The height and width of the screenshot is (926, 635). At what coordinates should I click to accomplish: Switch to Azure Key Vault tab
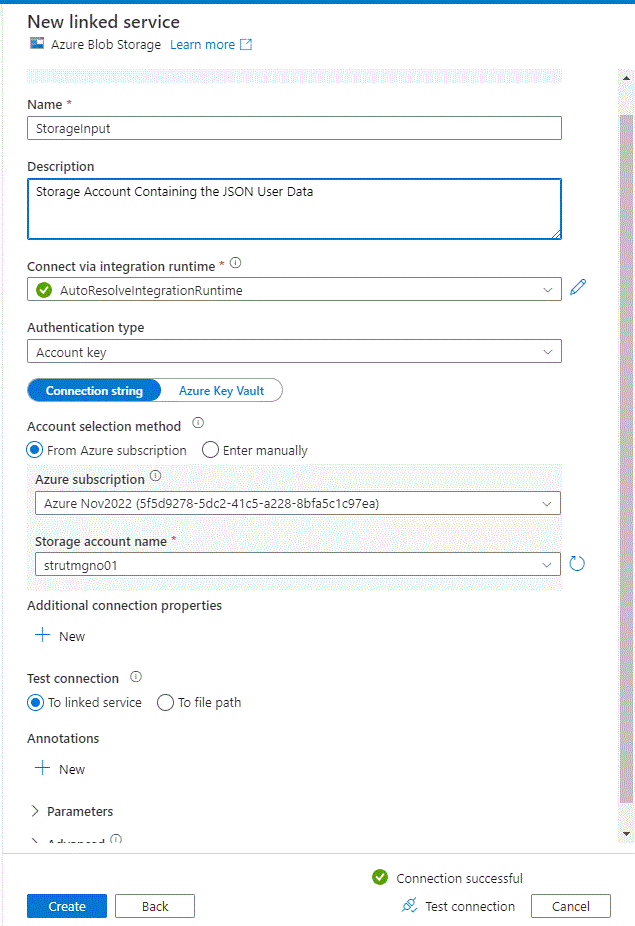(222, 390)
